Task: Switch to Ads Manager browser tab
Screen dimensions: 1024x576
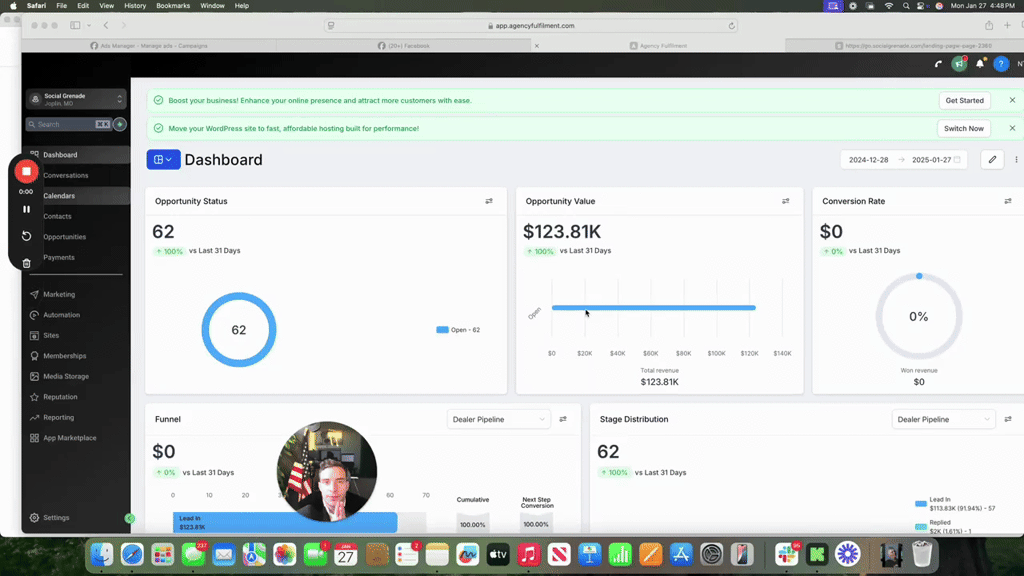Action: click(149, 46)
